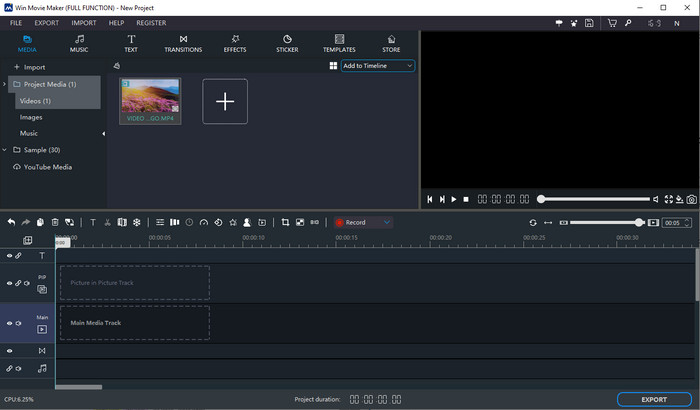Click the timeline zoom slider handle
700x410 pixels.
coord(639,222)
